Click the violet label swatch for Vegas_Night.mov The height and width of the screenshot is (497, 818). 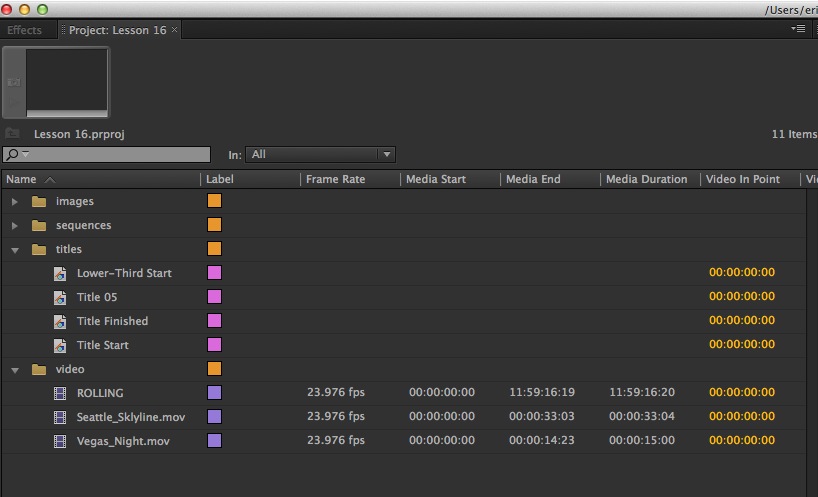click(214, 441)
